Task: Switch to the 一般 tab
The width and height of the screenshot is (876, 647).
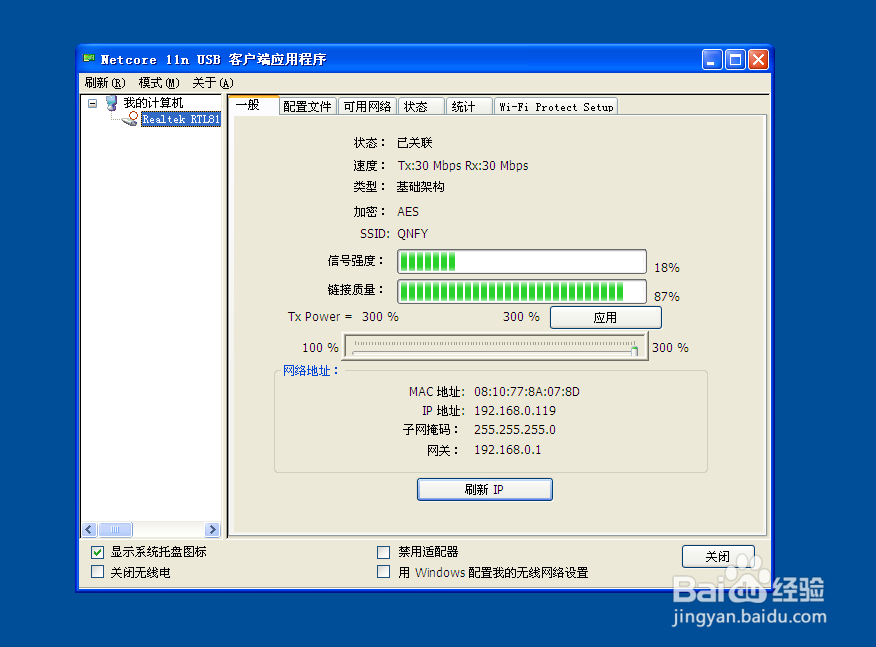Action: (x=253, y=105)
